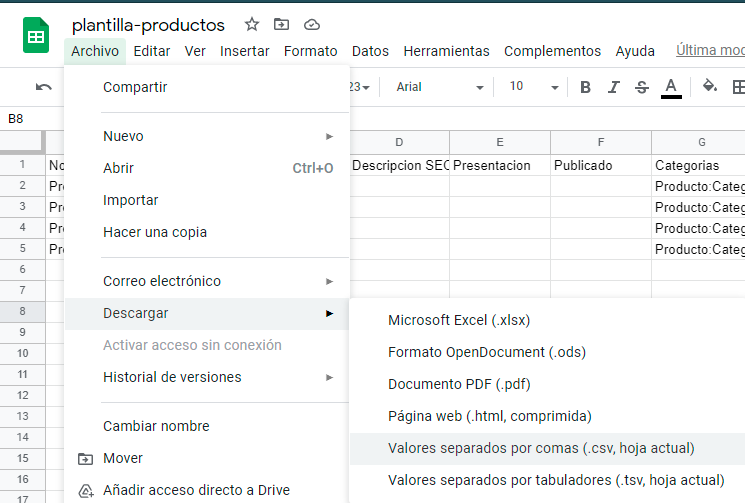This screenshot has width=745, height=503.
Task: Click the add Drive shortcut icon
Action: click(x=85, y=490)
